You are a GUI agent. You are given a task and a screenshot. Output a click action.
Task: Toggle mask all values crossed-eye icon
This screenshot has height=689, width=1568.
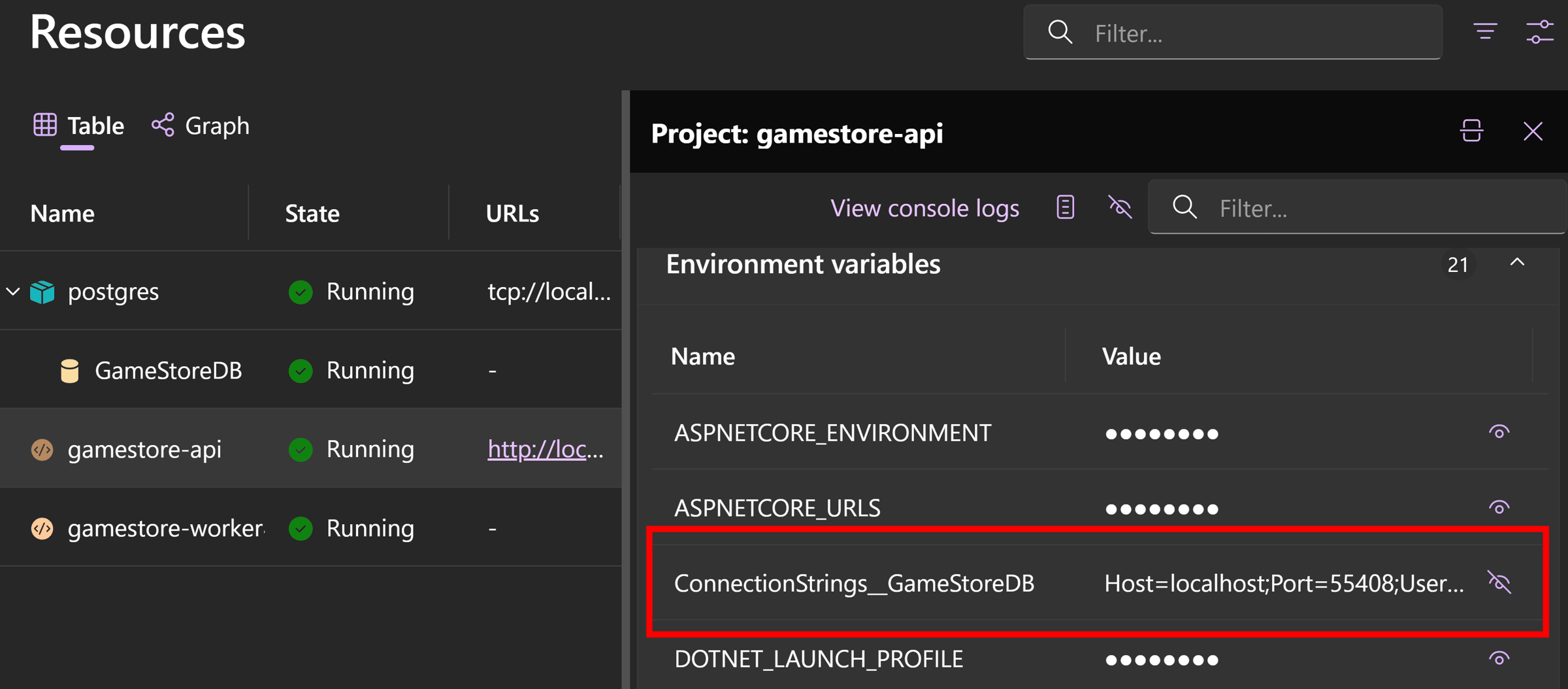point(1120,207)
